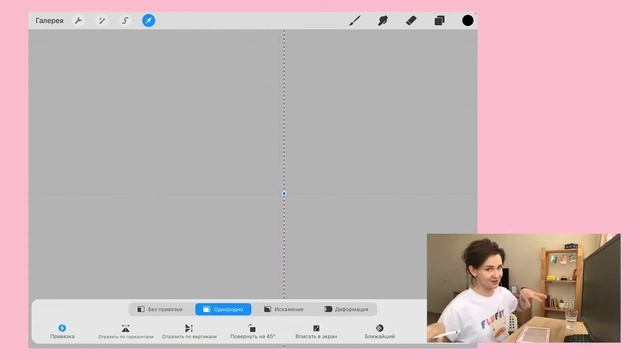Toggle the Привязка snapping option

(x=62, y=331)
